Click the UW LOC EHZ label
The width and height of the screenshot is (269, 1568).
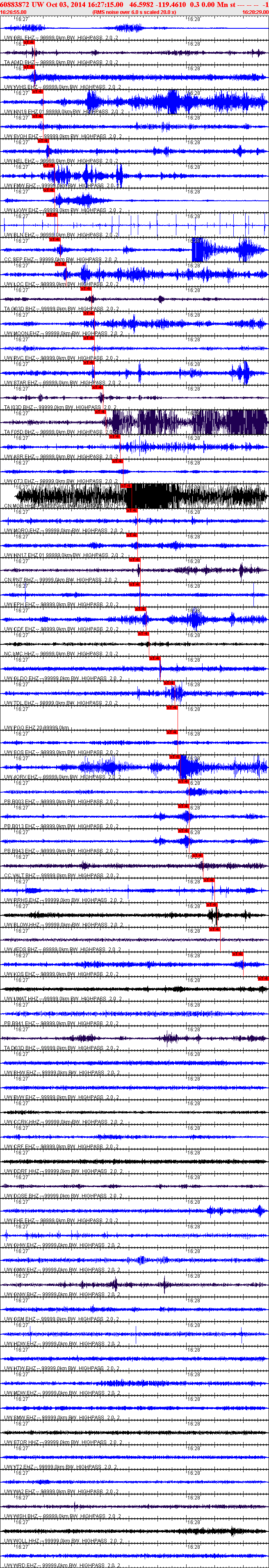(x=62, y=284)
